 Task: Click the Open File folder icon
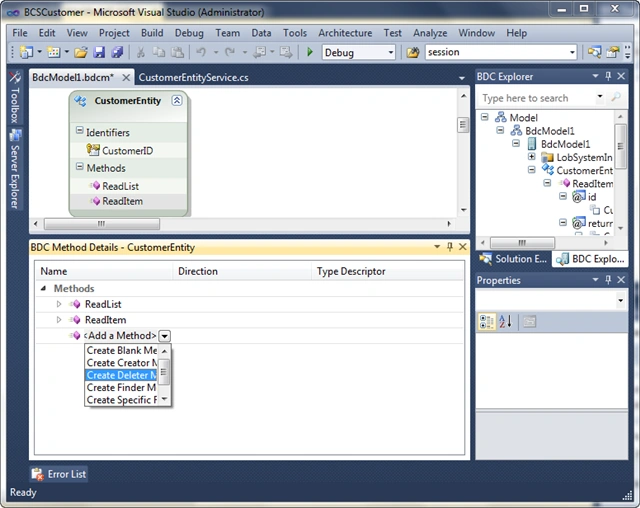(x=81, y=52)
